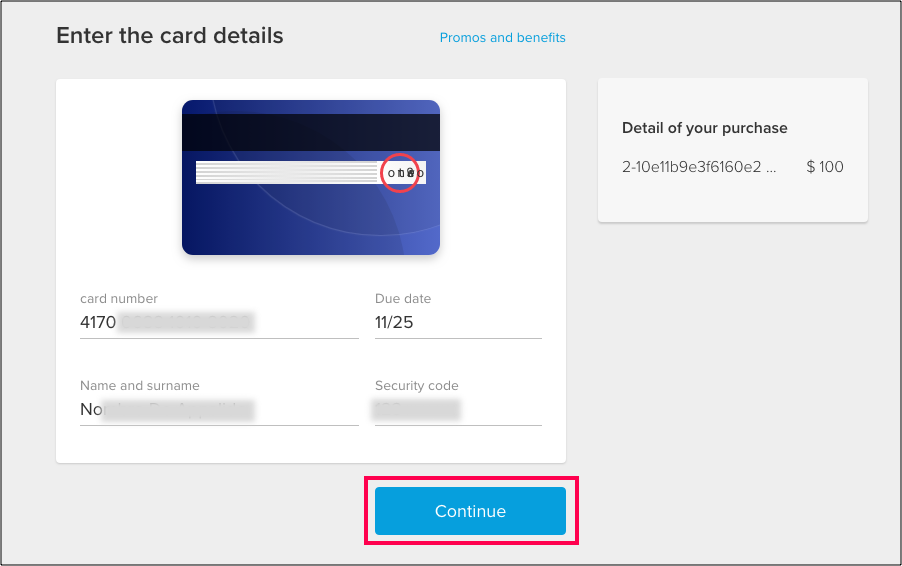902x566 pixels.
Task: Click the 'Security code' label
Action: click(416, 385)
